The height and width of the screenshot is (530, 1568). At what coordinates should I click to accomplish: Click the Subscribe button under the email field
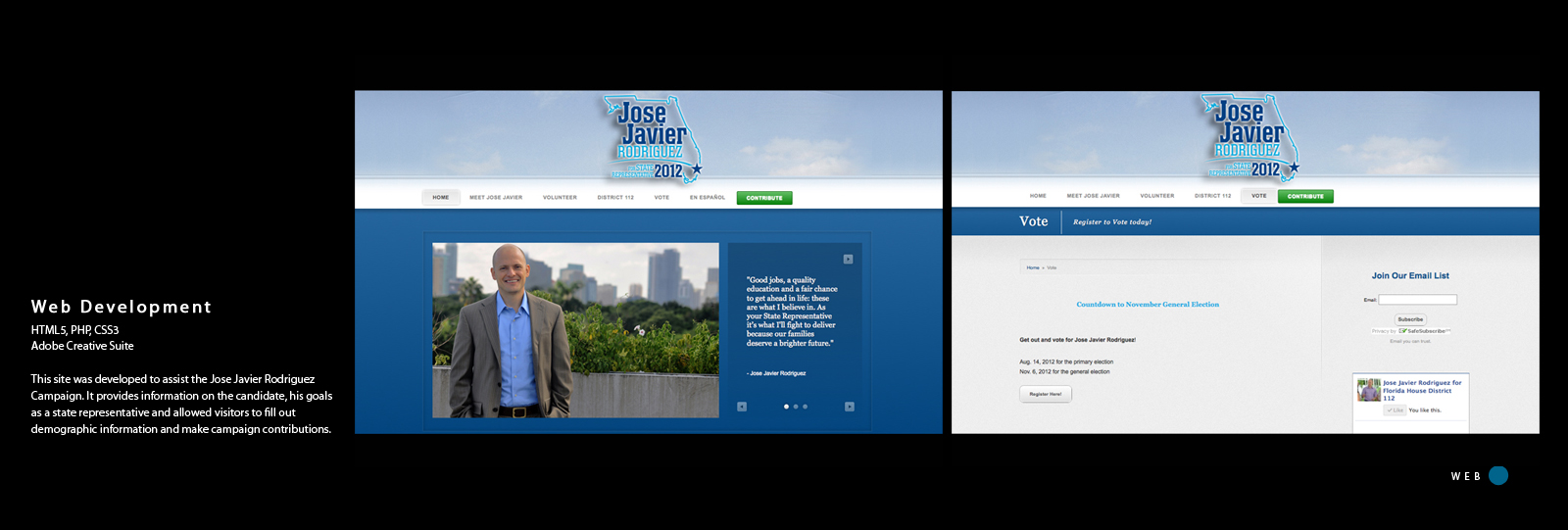tap(1410, 319)
